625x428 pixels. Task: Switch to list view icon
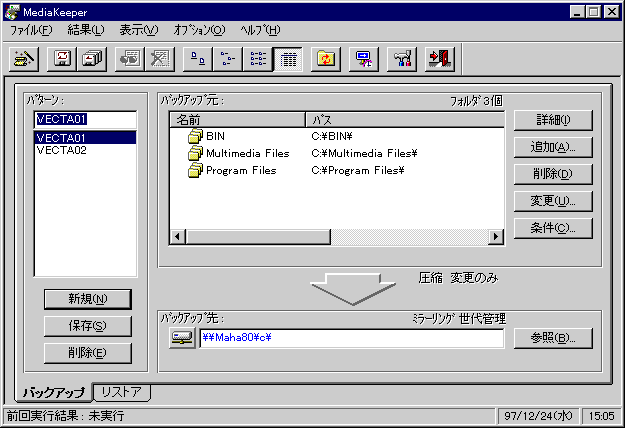point(258,59)
